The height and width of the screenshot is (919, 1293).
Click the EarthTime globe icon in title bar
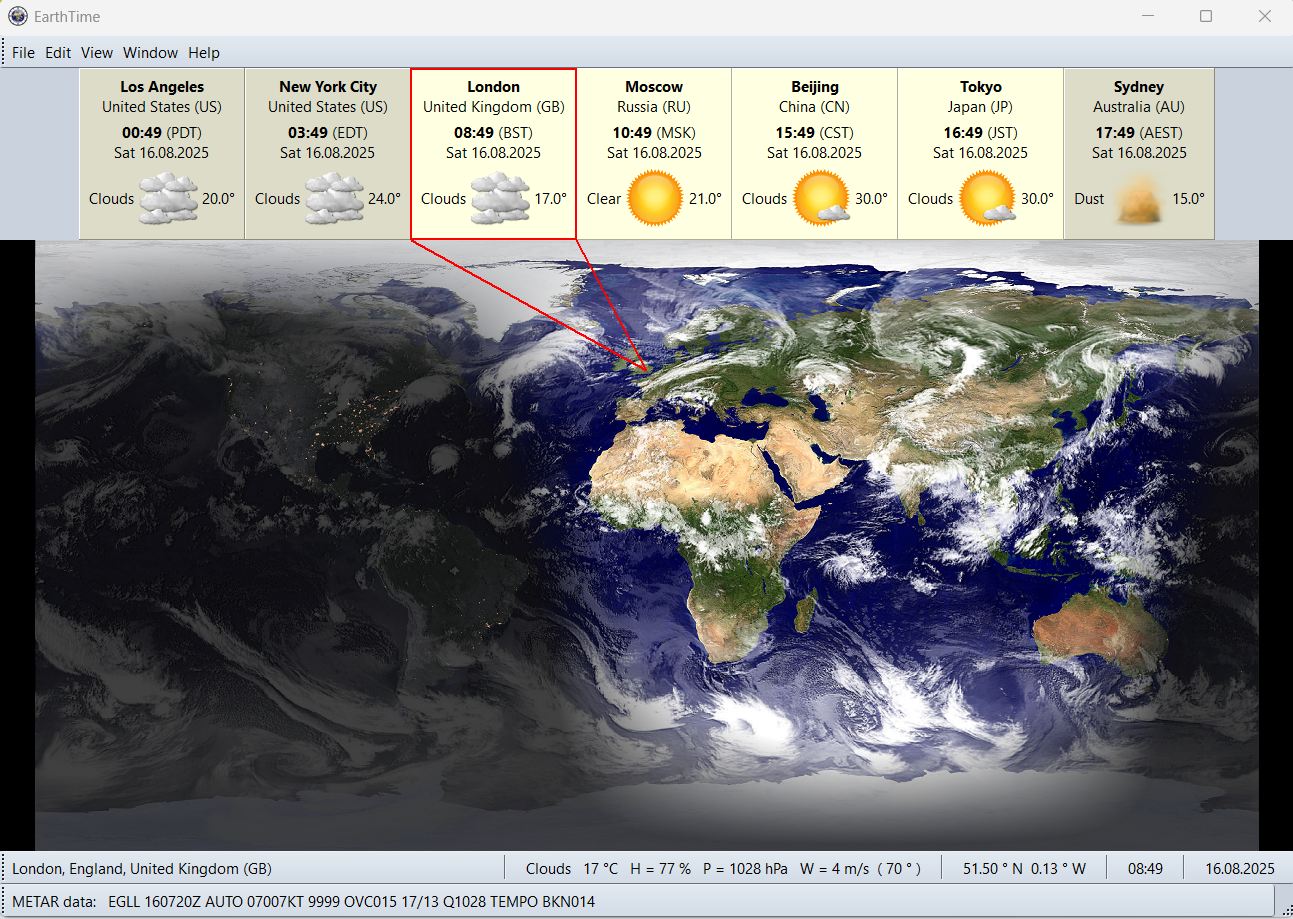click(17, 16)
